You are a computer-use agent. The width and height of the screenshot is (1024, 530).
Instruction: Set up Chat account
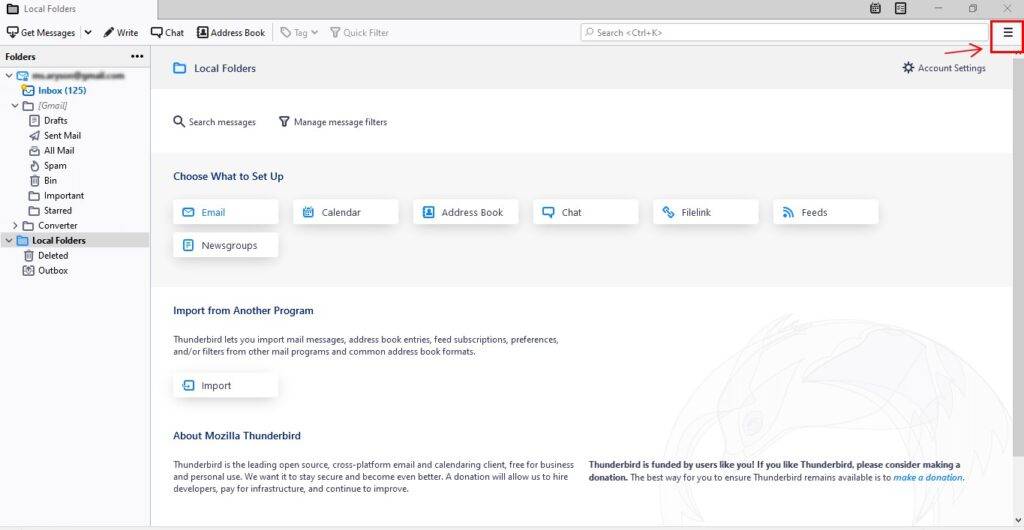coord(586,212)
